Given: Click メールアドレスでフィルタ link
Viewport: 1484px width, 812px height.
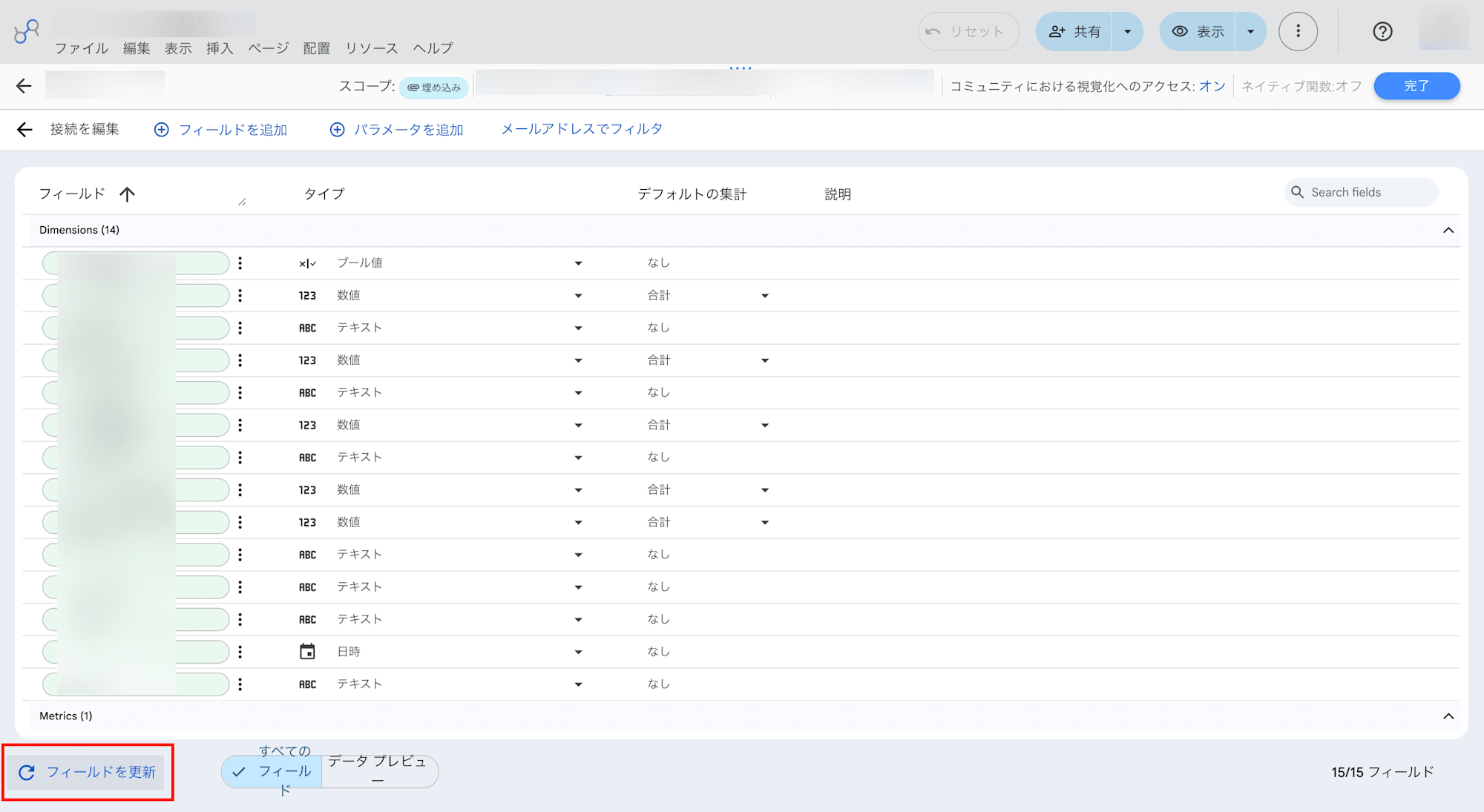Looking at the screenshot, I should point(582,129).
